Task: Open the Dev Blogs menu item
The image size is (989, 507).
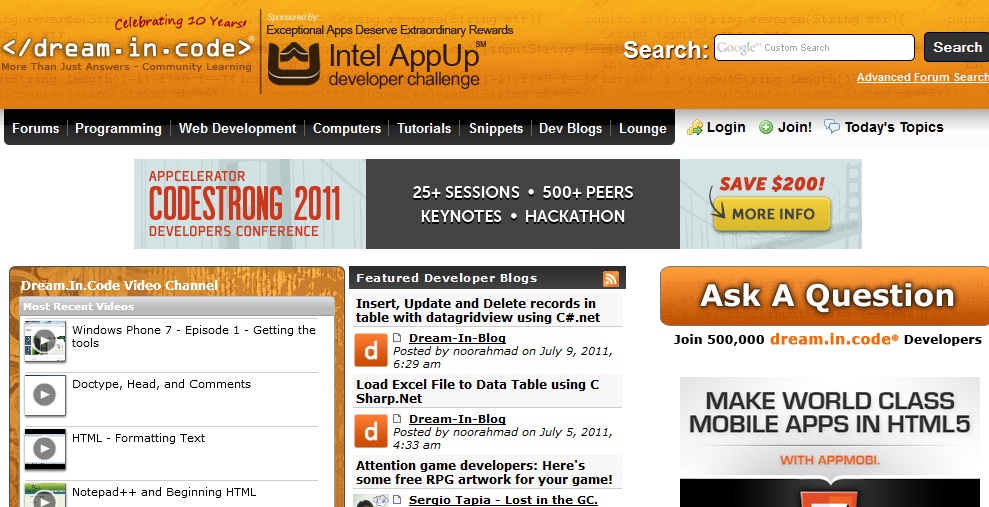Action: point(570,128)
